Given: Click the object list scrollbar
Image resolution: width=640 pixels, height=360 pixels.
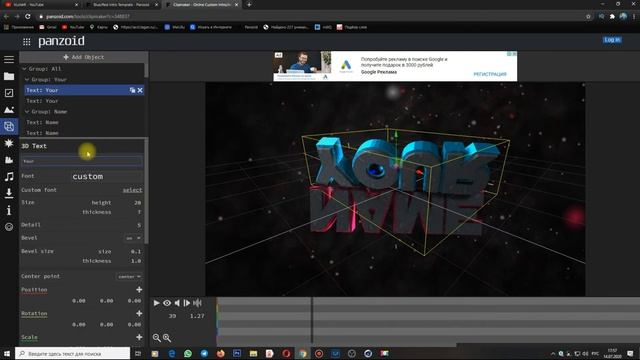Looking at the screenshot, I should pyautogui.click(x=146, y=70).
